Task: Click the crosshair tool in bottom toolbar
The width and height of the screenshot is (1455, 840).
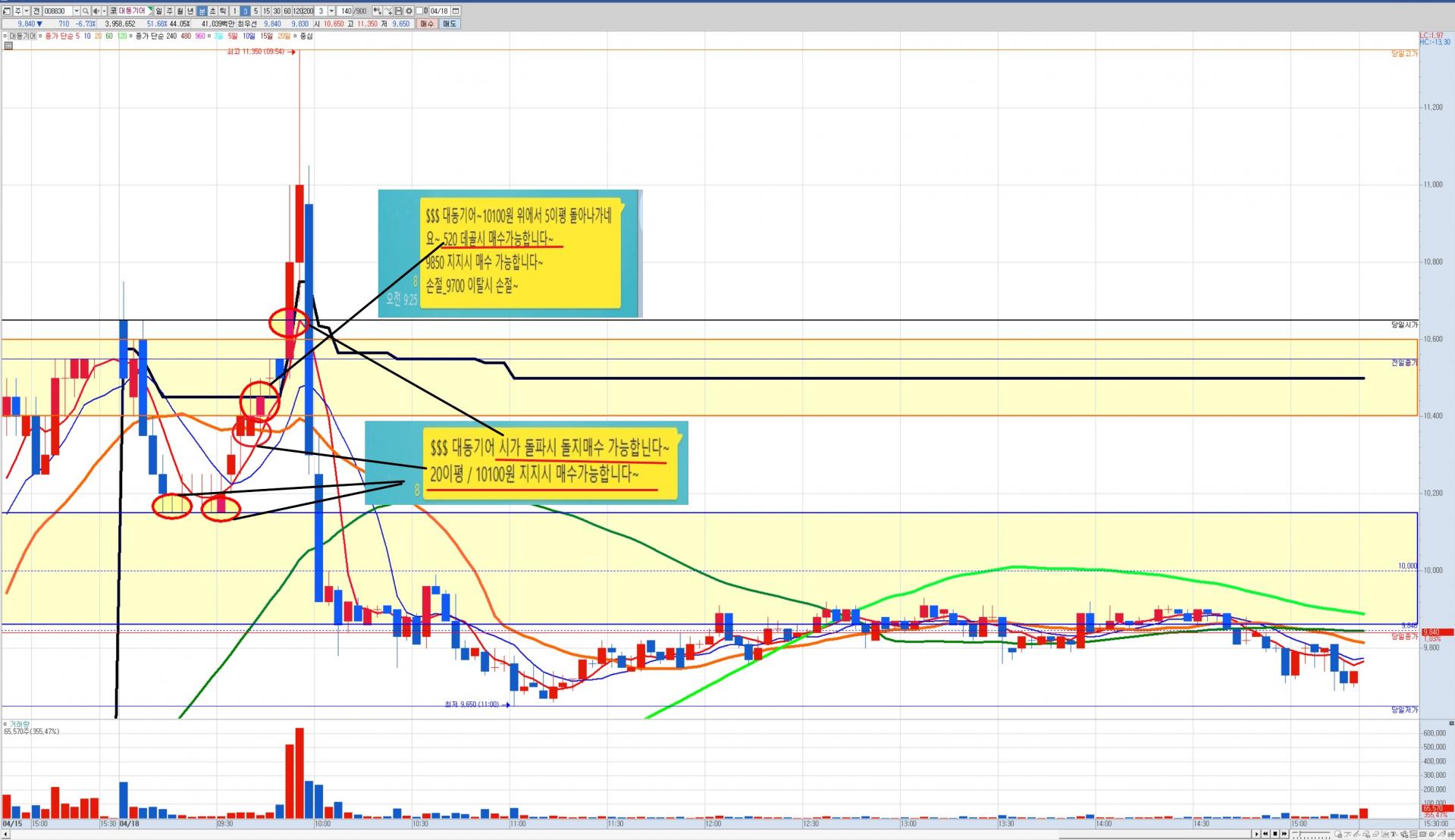Action: tap(1347, 834)
